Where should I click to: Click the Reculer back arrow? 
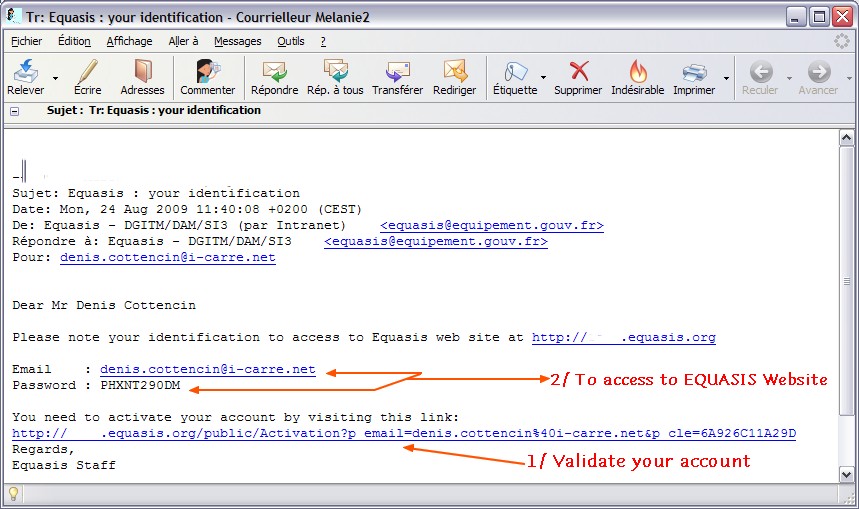point(760,77)
